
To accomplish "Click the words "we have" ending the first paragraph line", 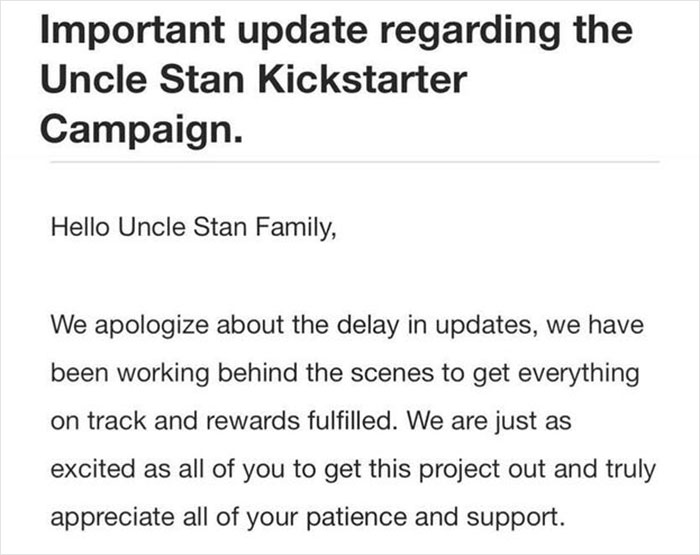I will click(x=595, y=325).
